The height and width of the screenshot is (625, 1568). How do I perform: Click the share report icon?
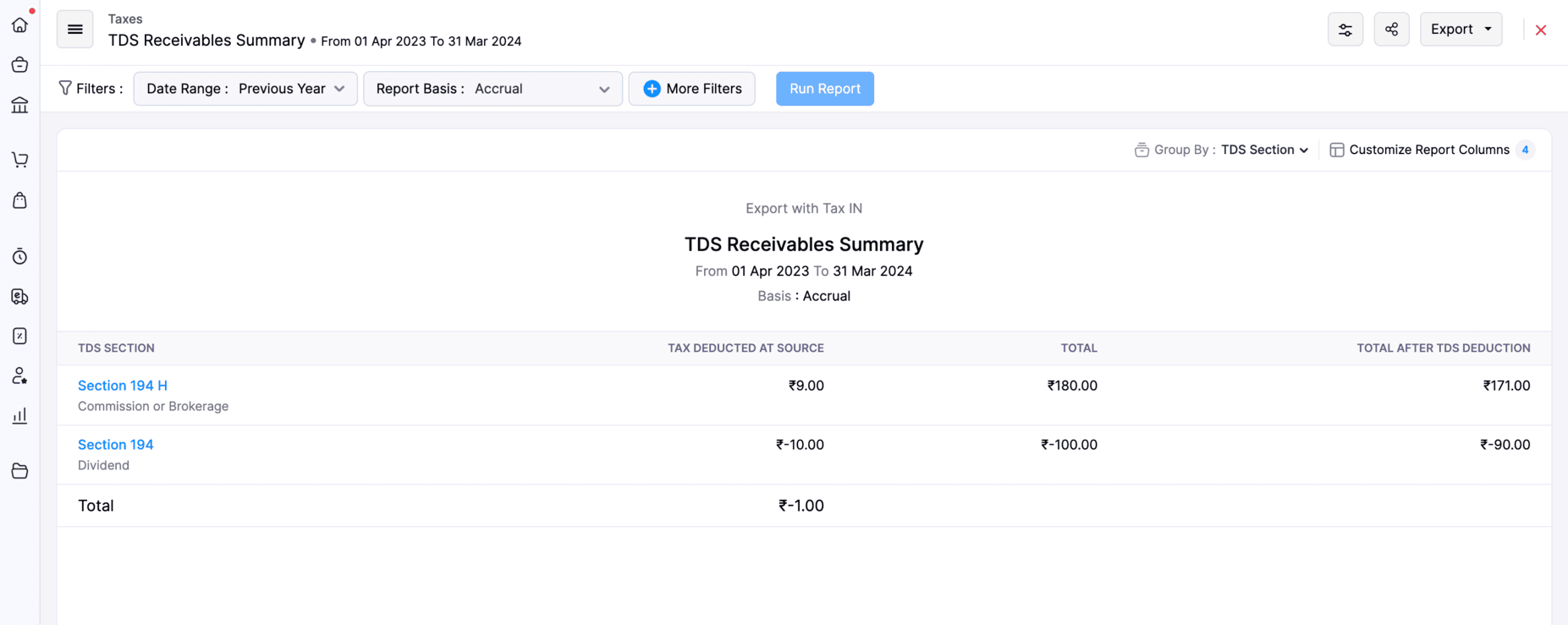1391,30
